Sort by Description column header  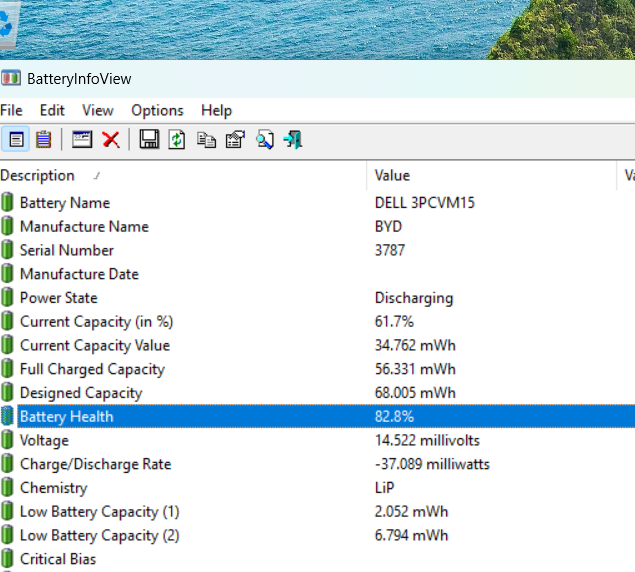click(x=183, y=175)
